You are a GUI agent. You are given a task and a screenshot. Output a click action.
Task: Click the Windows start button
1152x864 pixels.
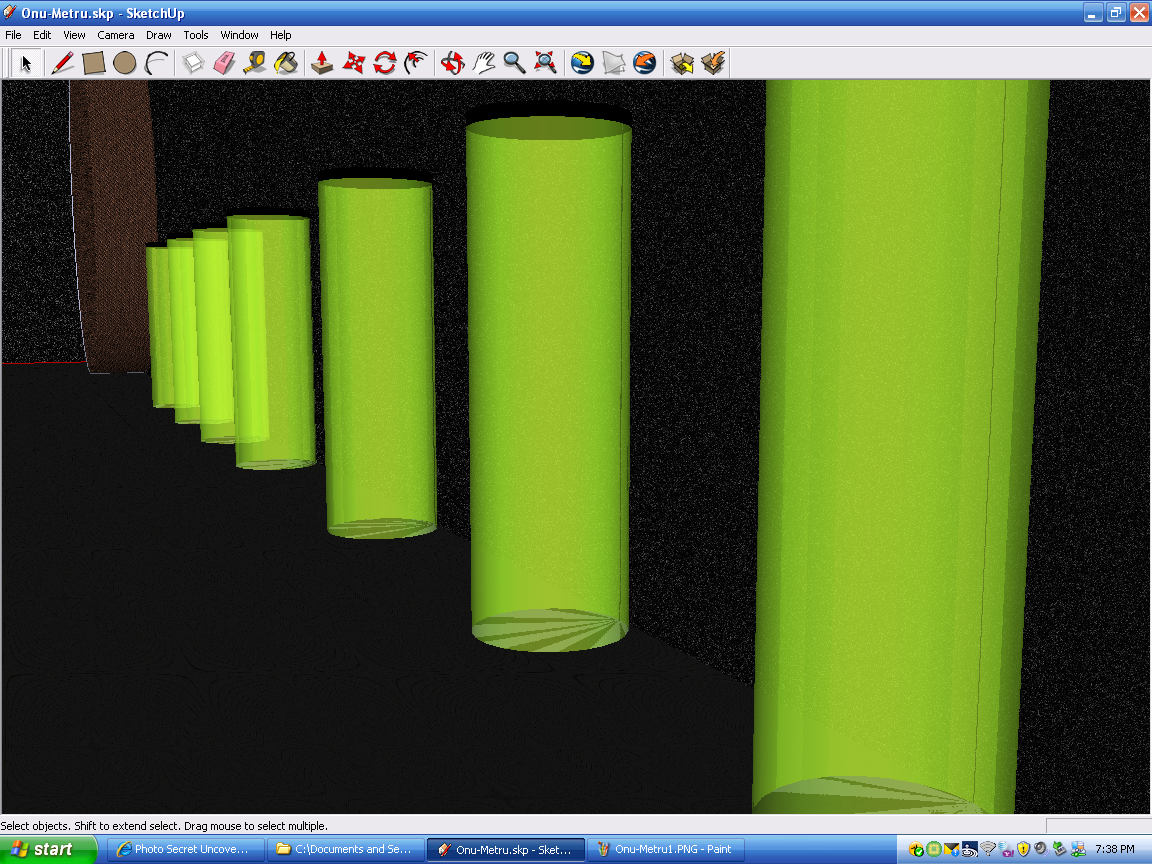[48, 849]
